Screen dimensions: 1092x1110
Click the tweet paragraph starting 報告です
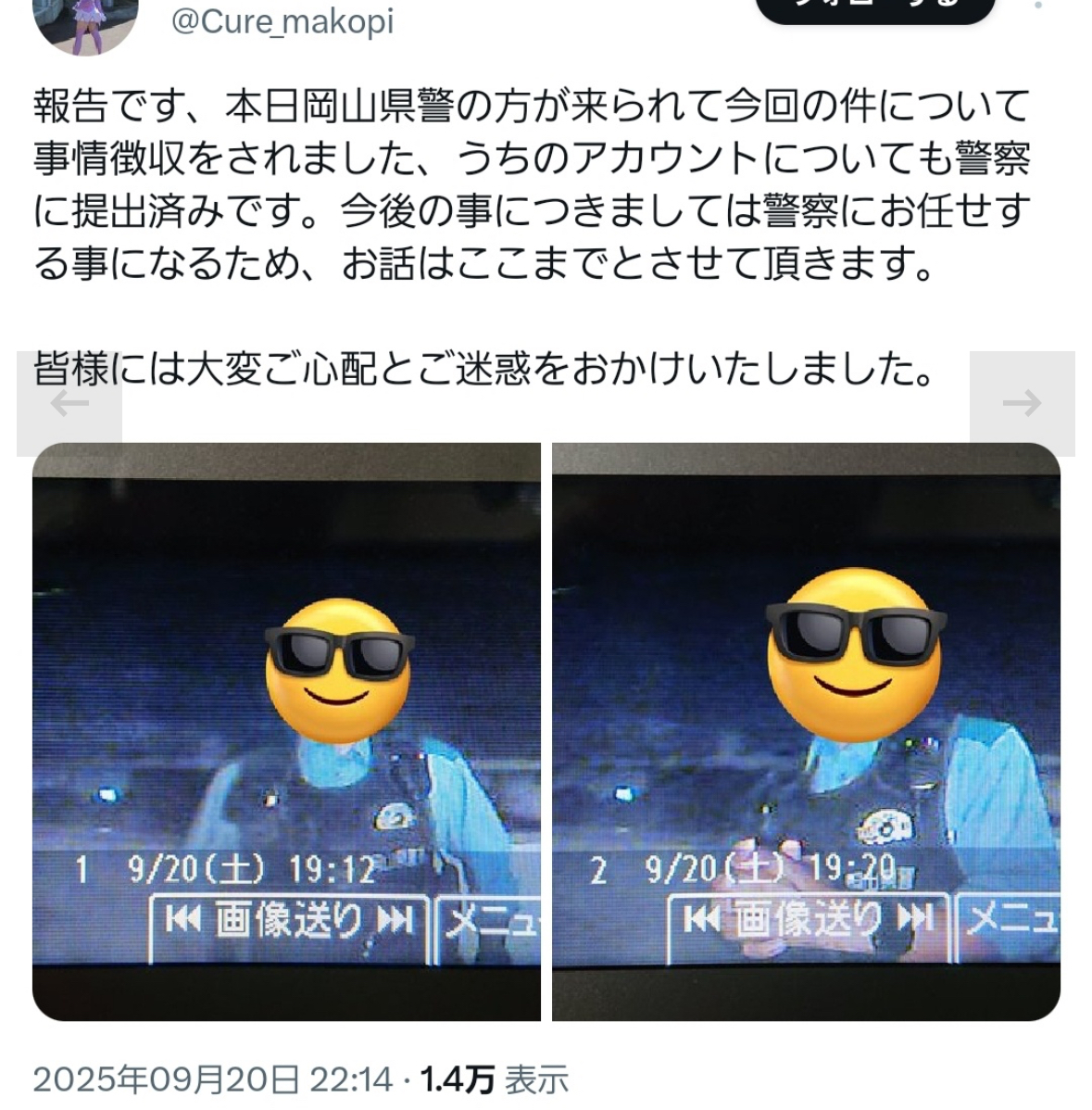(532, 184)
